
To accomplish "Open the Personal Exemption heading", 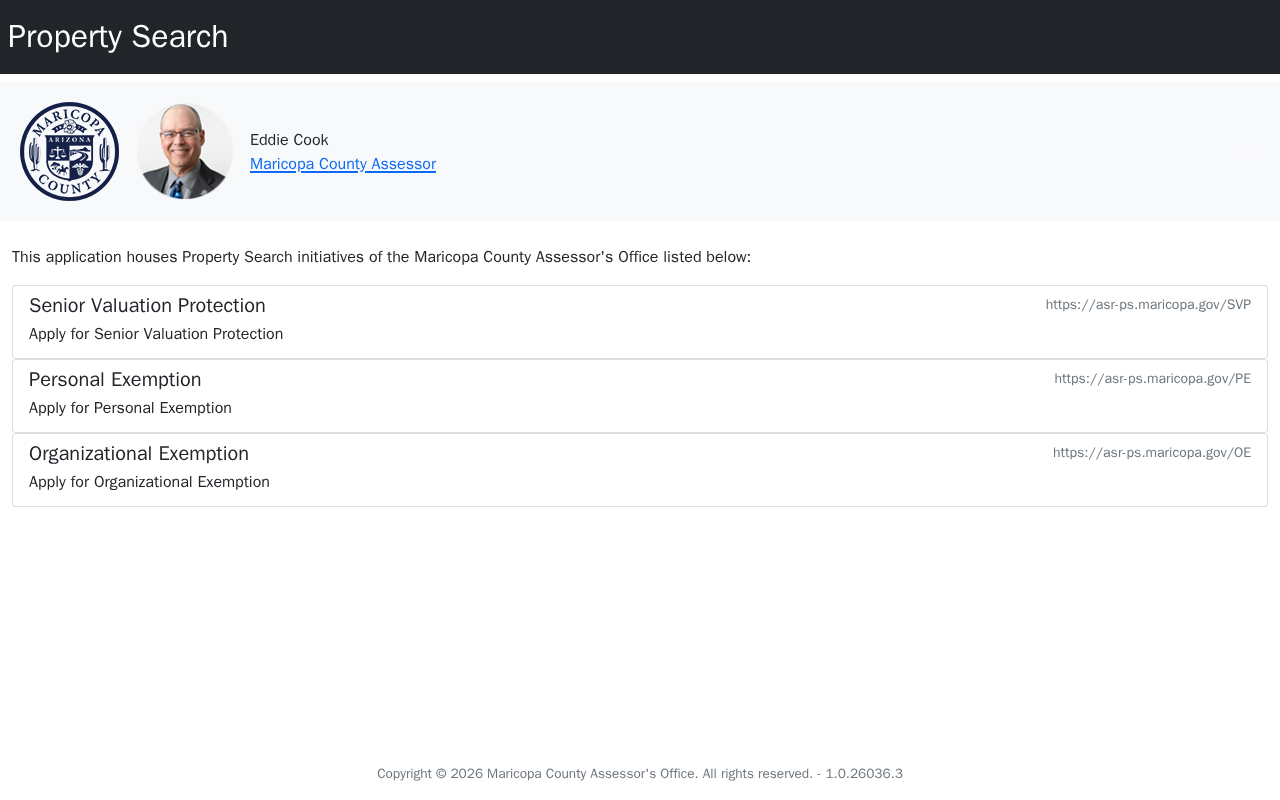I will 115,380.
